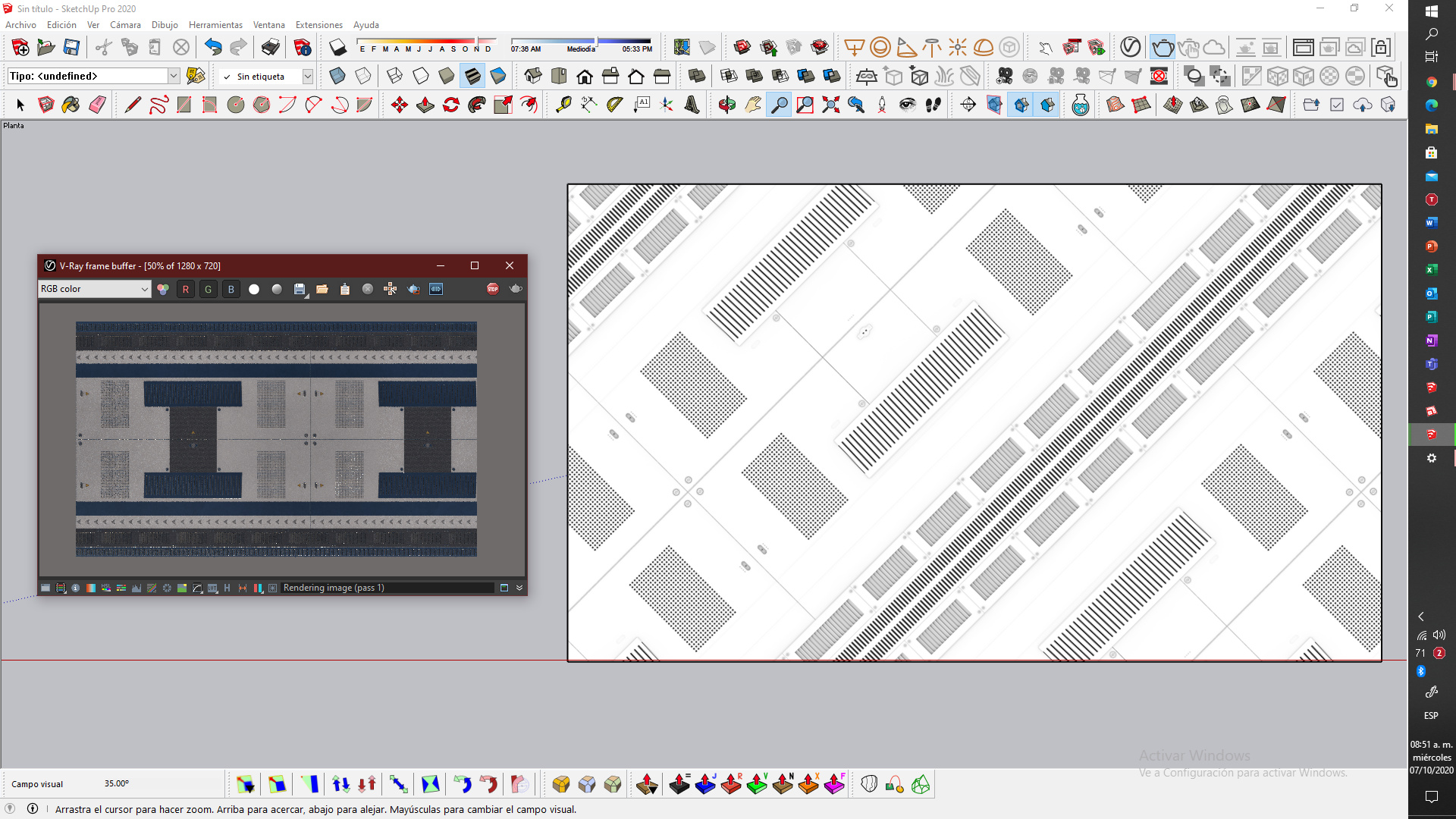
Task: Print the model
Action: (271, 47)
